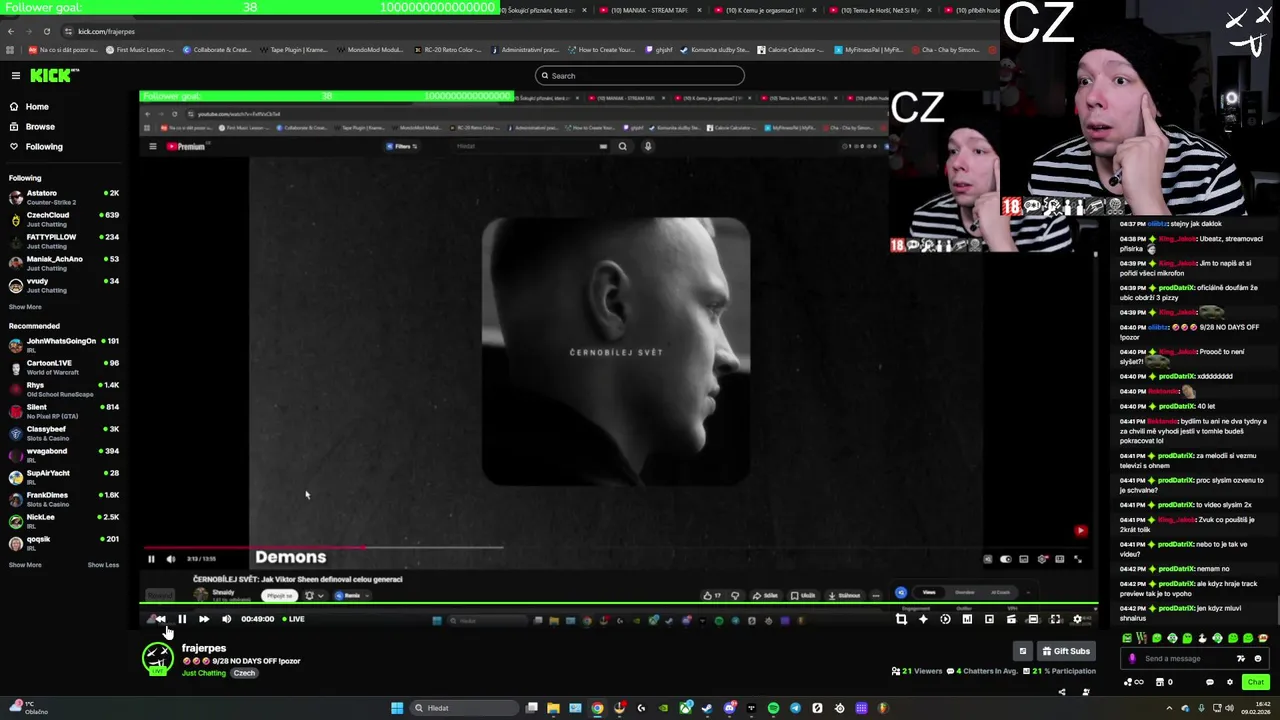Screen dimensions: 1280x720
Task: Open the translate icon in chat input
Action: pos(1241,659)
